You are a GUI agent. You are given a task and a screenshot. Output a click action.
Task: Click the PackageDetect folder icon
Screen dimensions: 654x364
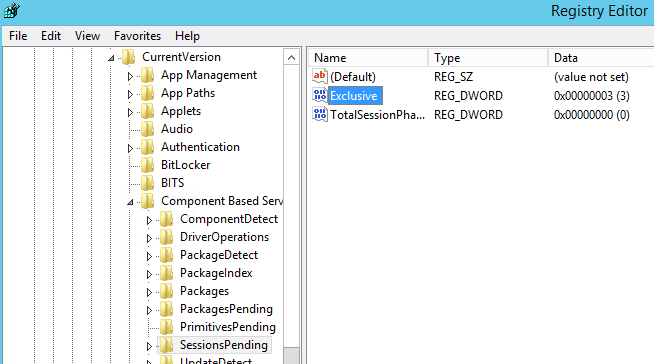[x=166, y=255]
